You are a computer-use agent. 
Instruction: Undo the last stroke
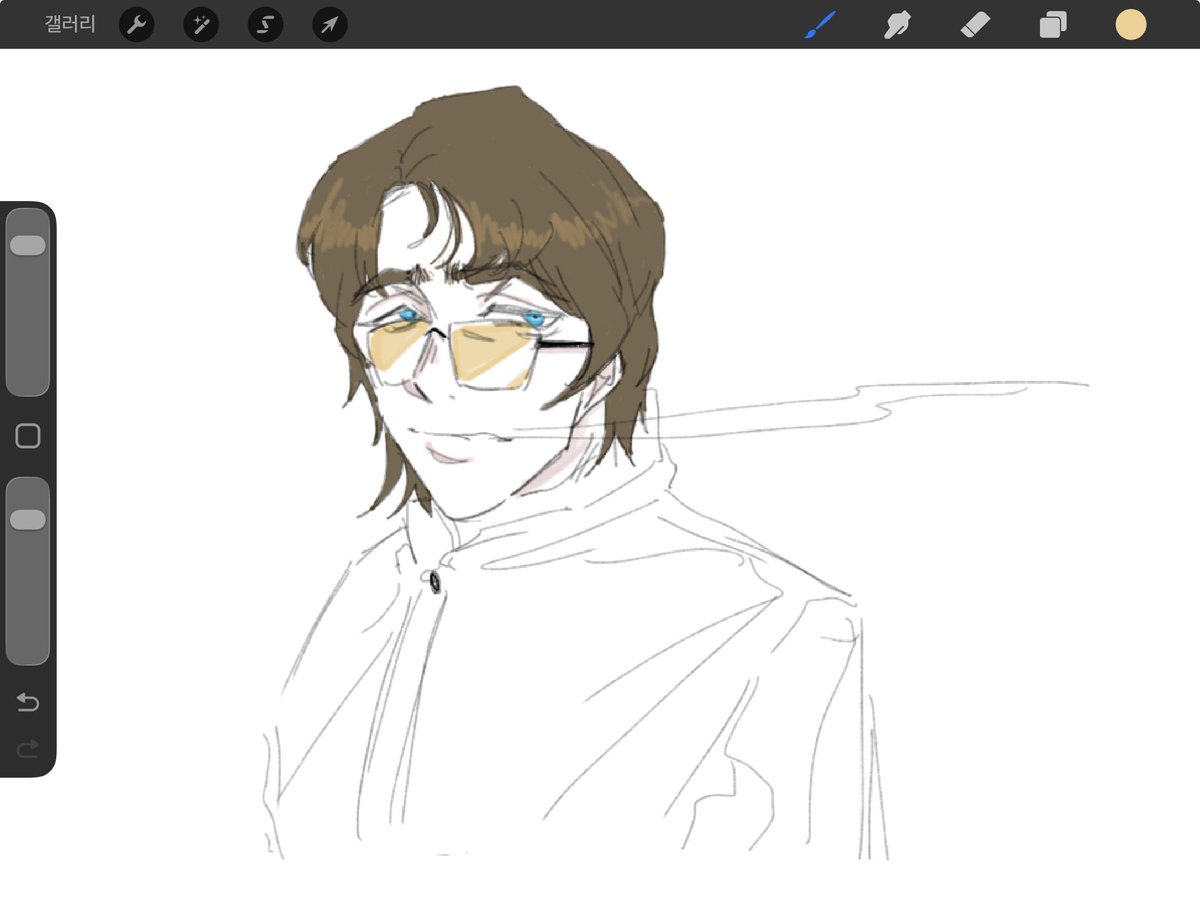coord(28,703)
